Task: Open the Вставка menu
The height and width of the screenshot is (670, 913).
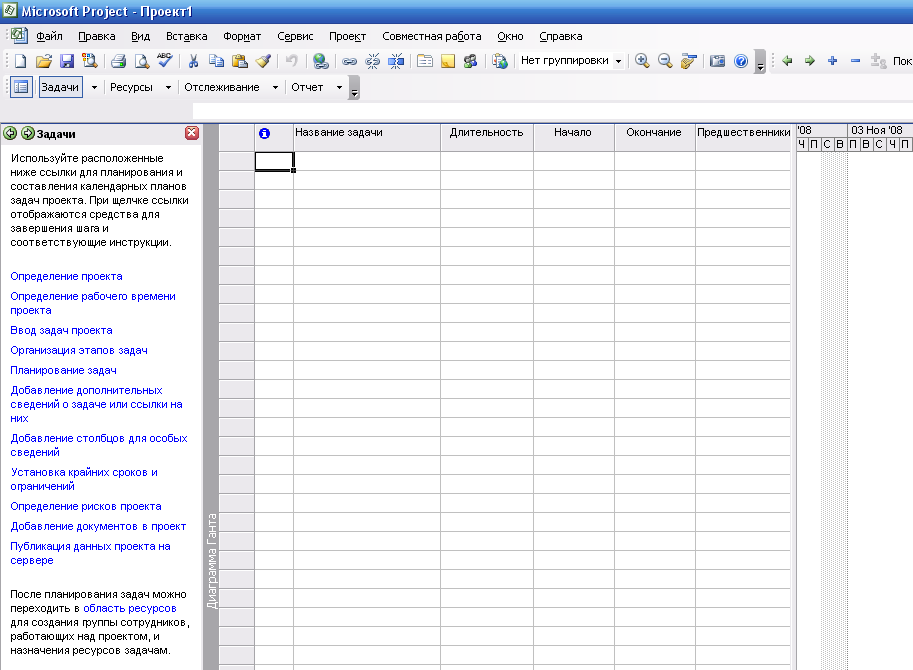Action: pos(186,36)
